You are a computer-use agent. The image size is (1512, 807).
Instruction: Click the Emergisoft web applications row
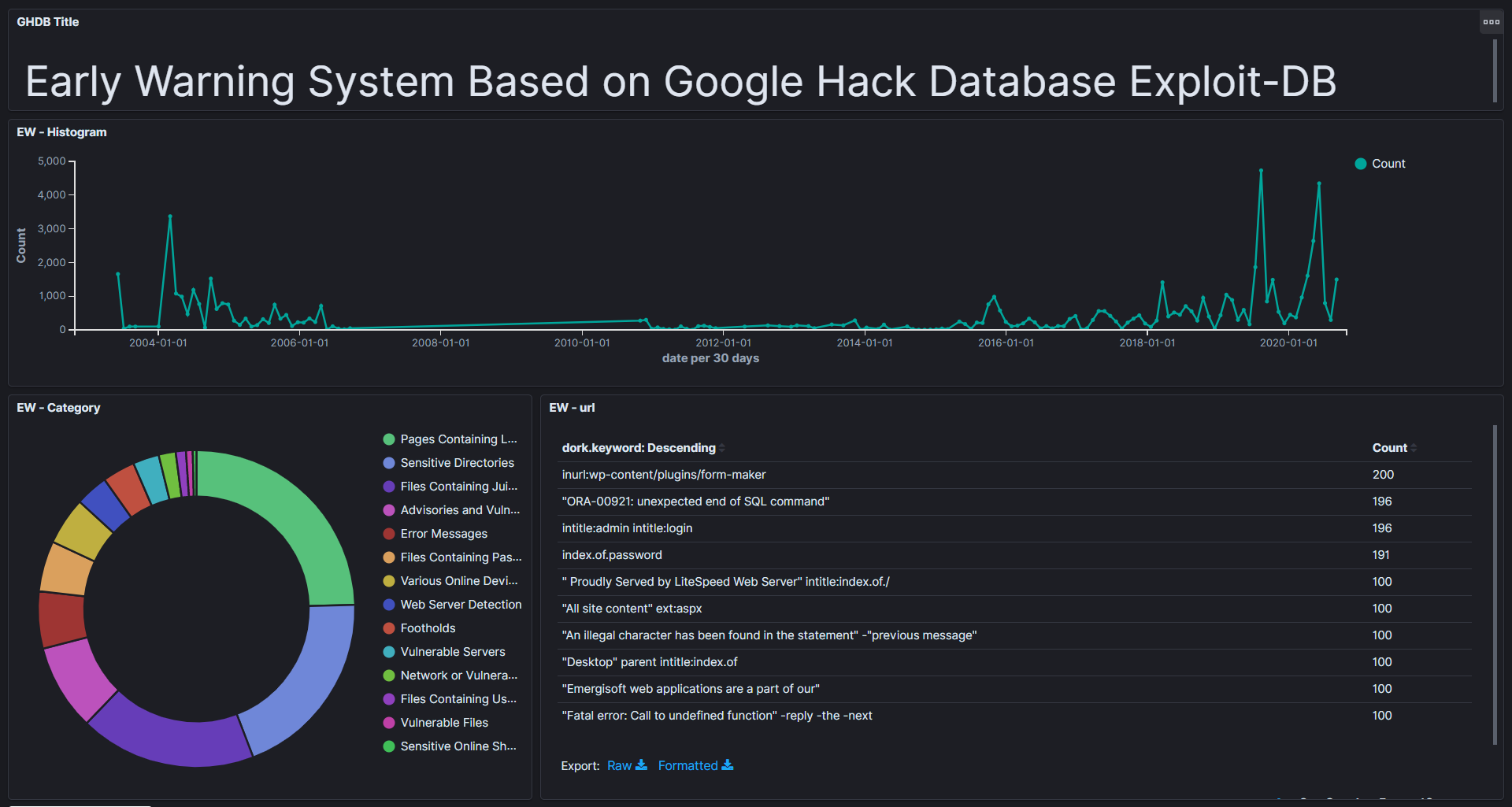[x=1014, y=689]
